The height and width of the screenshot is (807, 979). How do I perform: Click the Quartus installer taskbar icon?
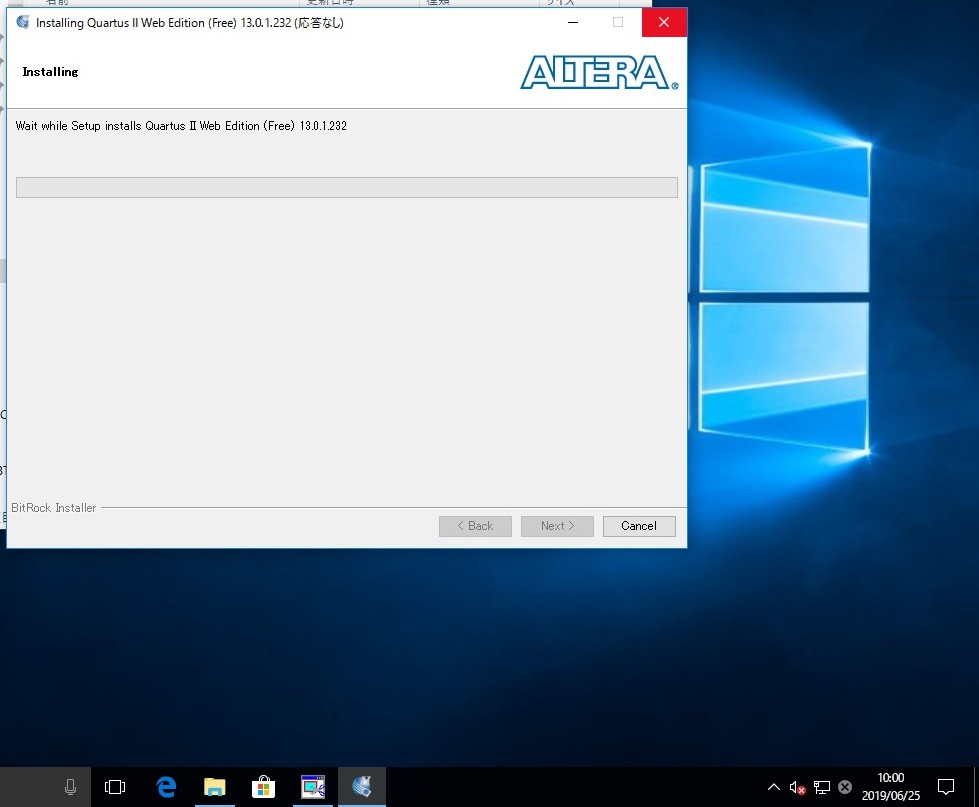tap(362, 787)
